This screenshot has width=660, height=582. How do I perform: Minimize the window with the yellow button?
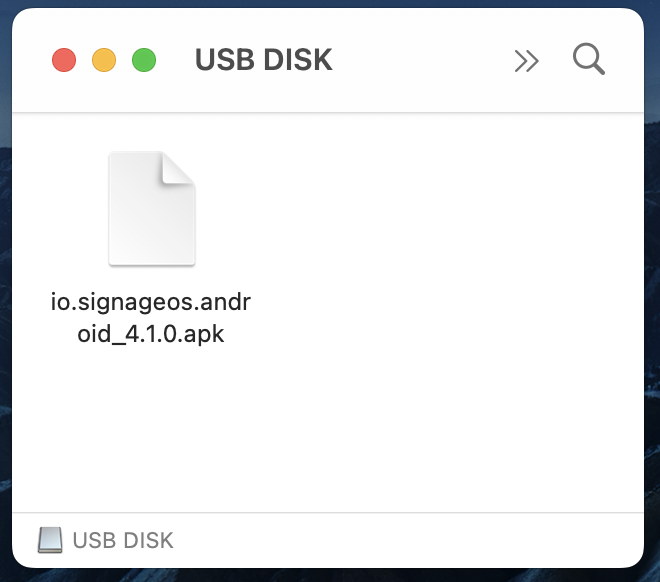point(104,60)
